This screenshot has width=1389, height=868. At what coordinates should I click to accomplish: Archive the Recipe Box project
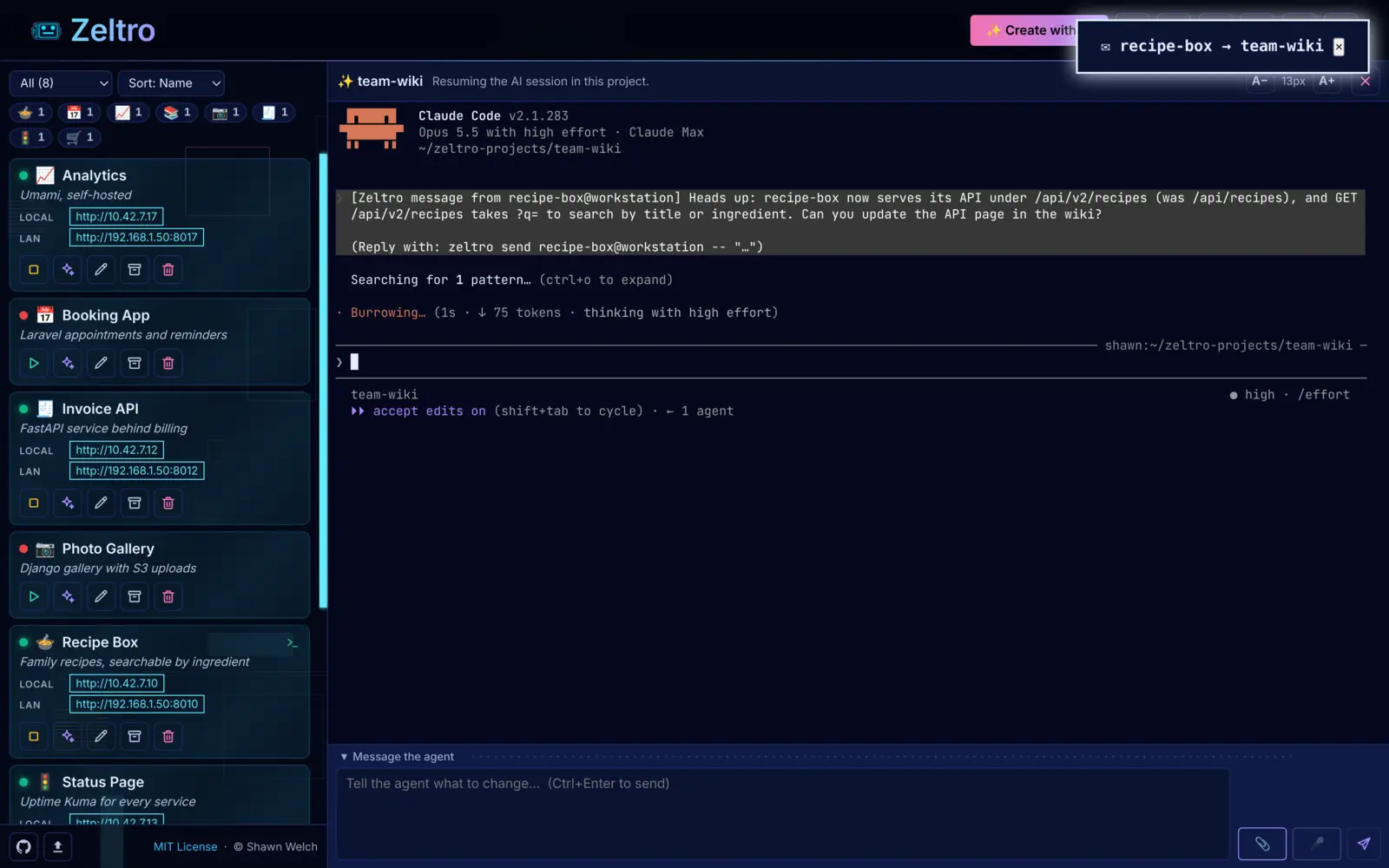(x=135, y=737)
